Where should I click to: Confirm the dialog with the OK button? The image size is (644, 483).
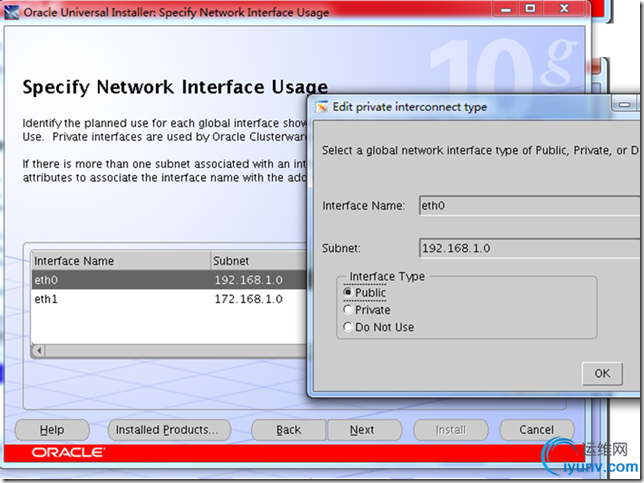pyautogui.click(x=602, y=373)
